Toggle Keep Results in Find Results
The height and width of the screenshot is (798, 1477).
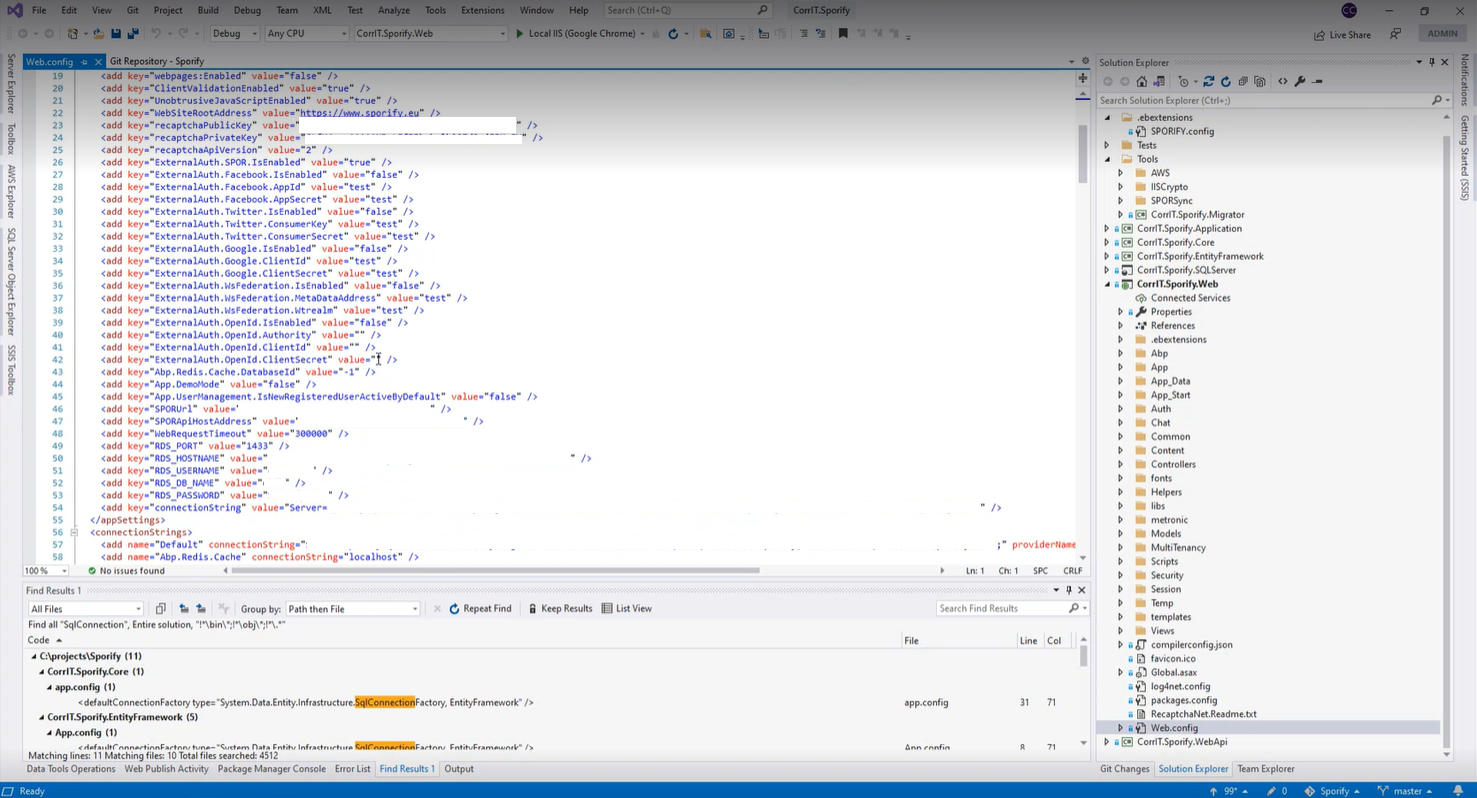click(560, 609)
